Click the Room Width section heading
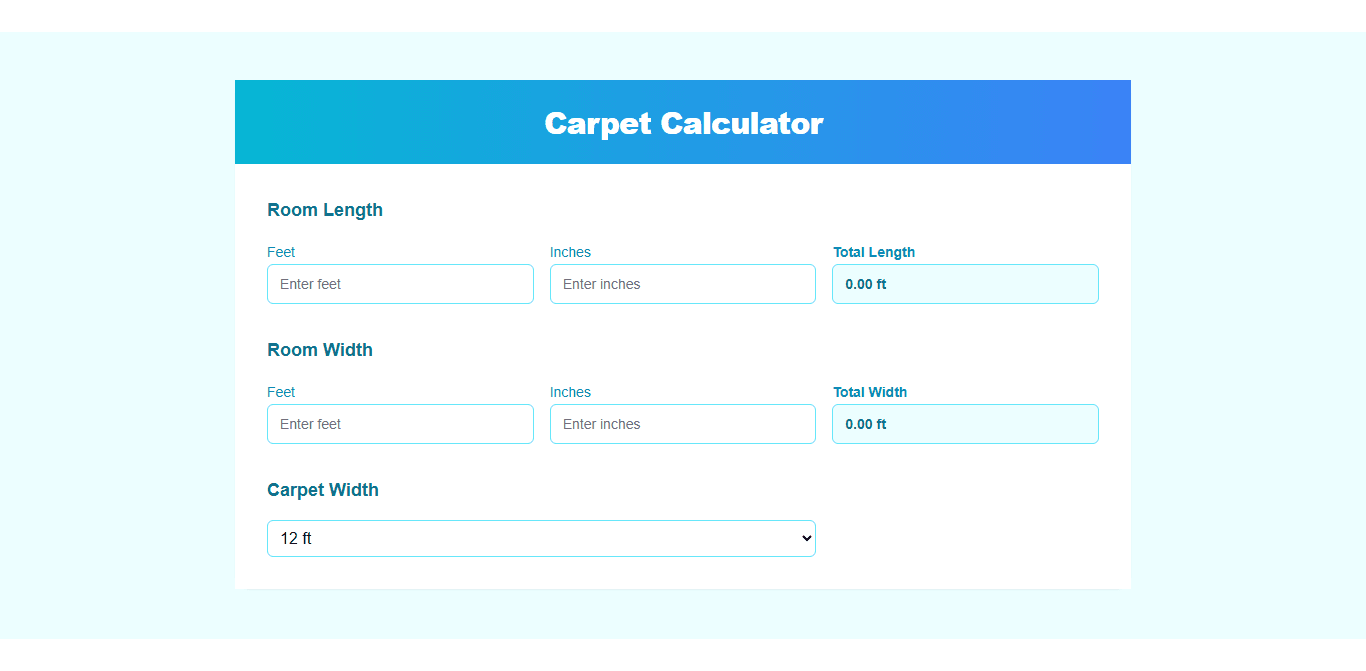 320,350
